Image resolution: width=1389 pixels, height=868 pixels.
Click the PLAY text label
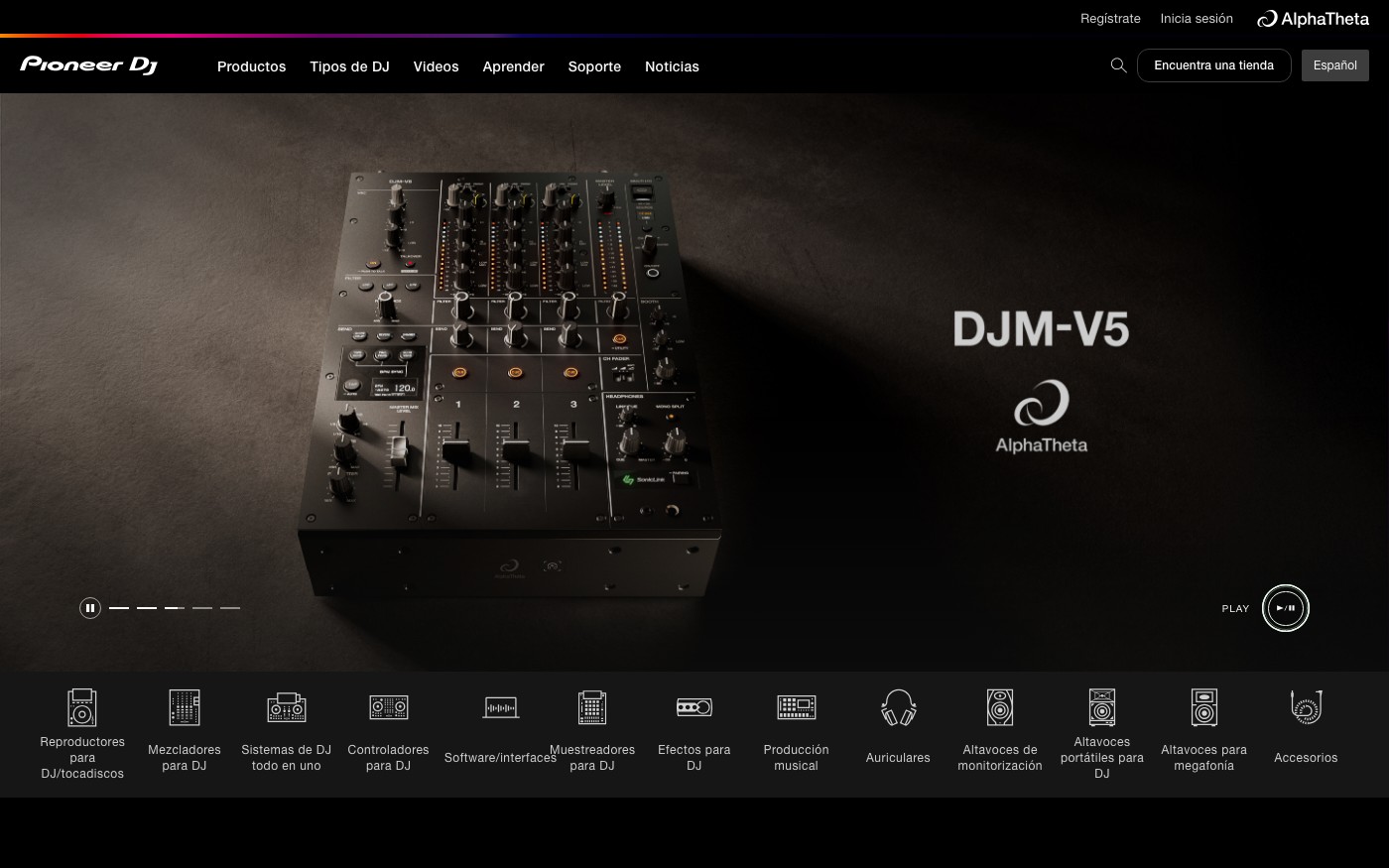pyautogui.click(x=1235, y=609)
